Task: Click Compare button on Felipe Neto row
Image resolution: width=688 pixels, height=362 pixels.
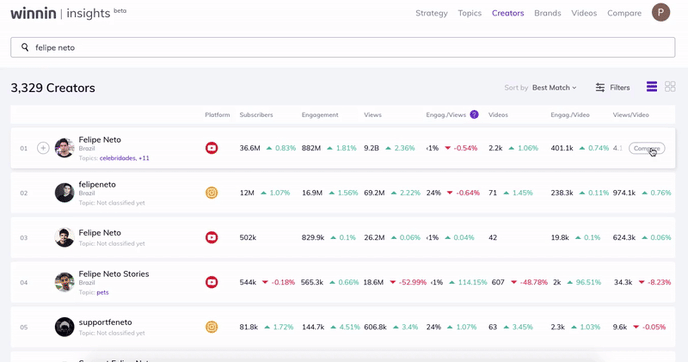Action: 646,148
